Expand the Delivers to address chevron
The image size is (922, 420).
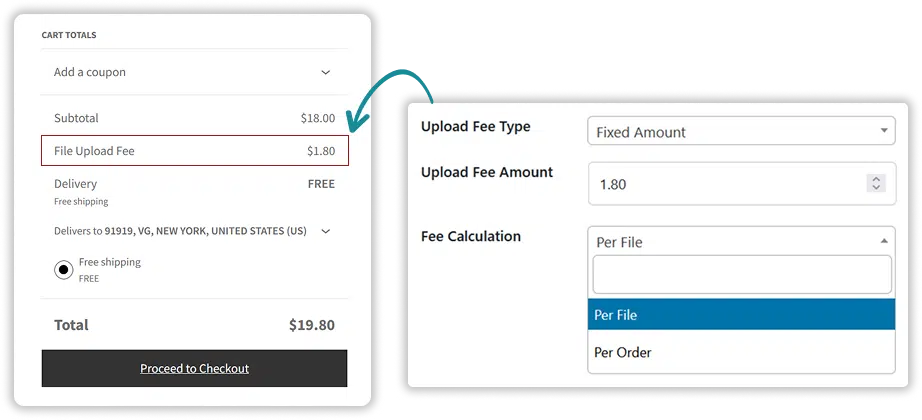[x=325, y=231]
